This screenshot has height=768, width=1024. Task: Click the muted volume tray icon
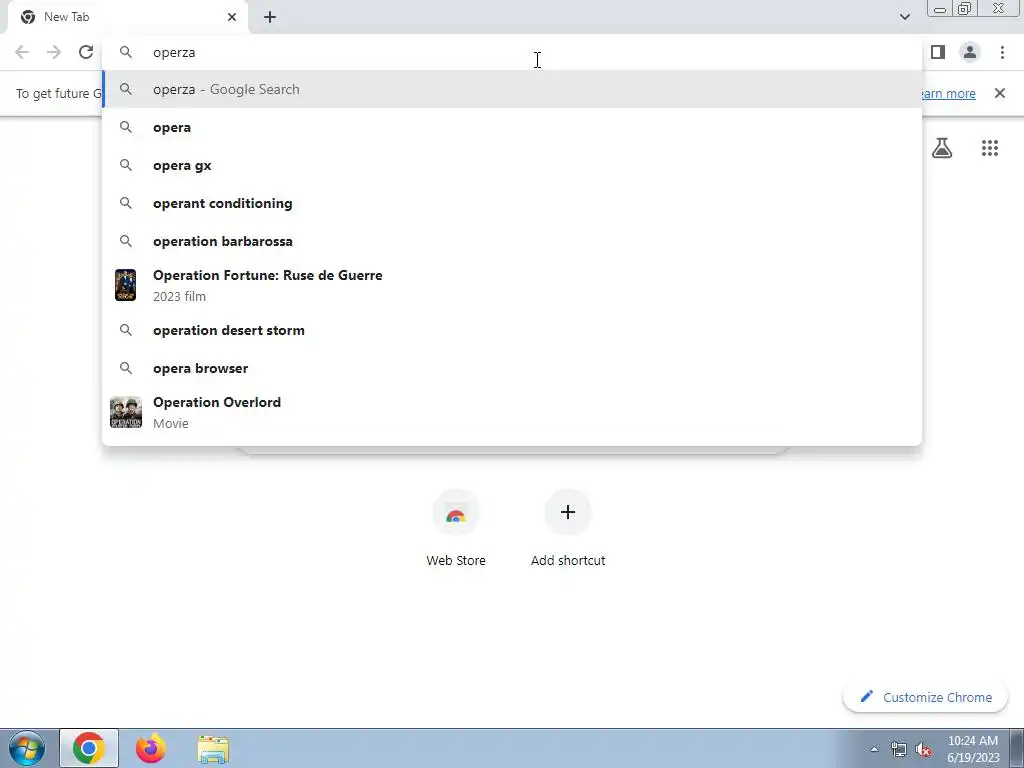click(923, 749)
